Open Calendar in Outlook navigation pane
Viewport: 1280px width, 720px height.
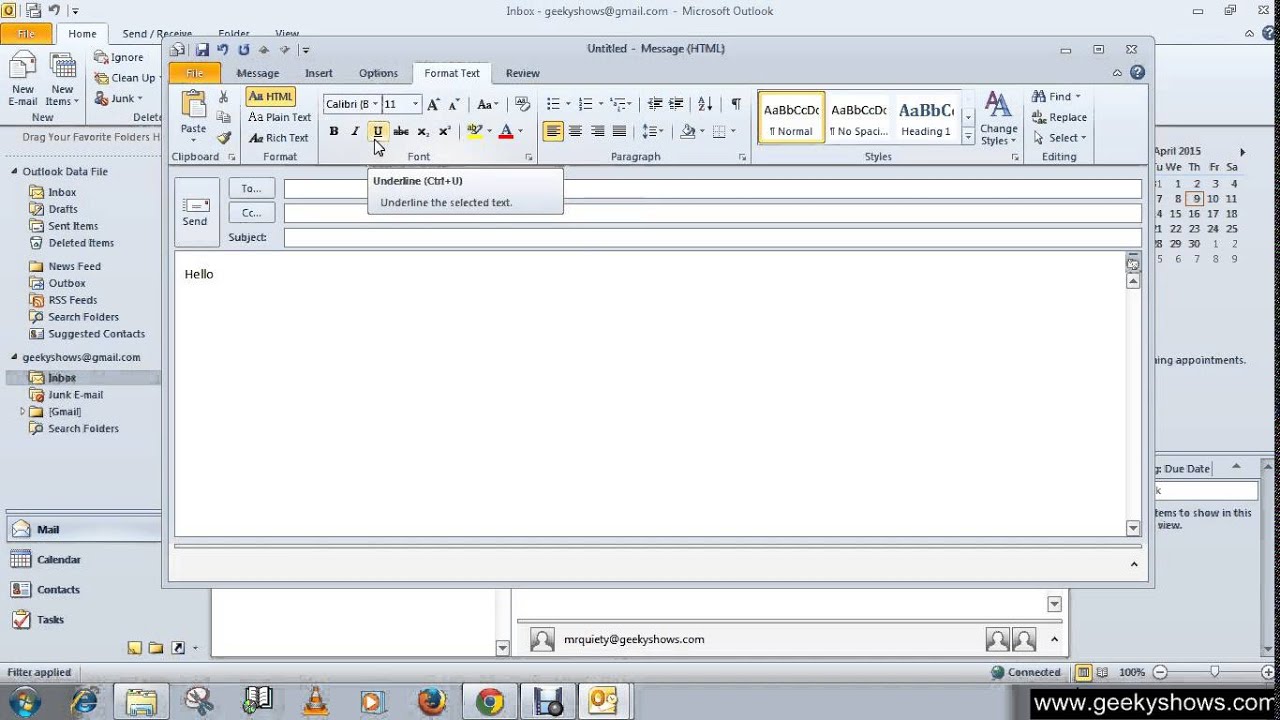coord(59,560)
